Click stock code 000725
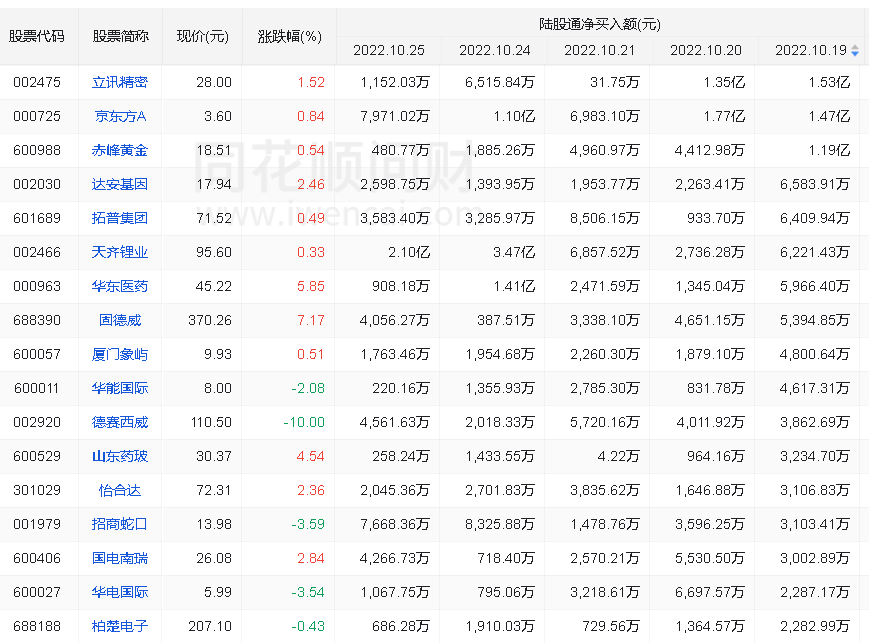This screenshot has height=643, width=869. coord(37,116)
